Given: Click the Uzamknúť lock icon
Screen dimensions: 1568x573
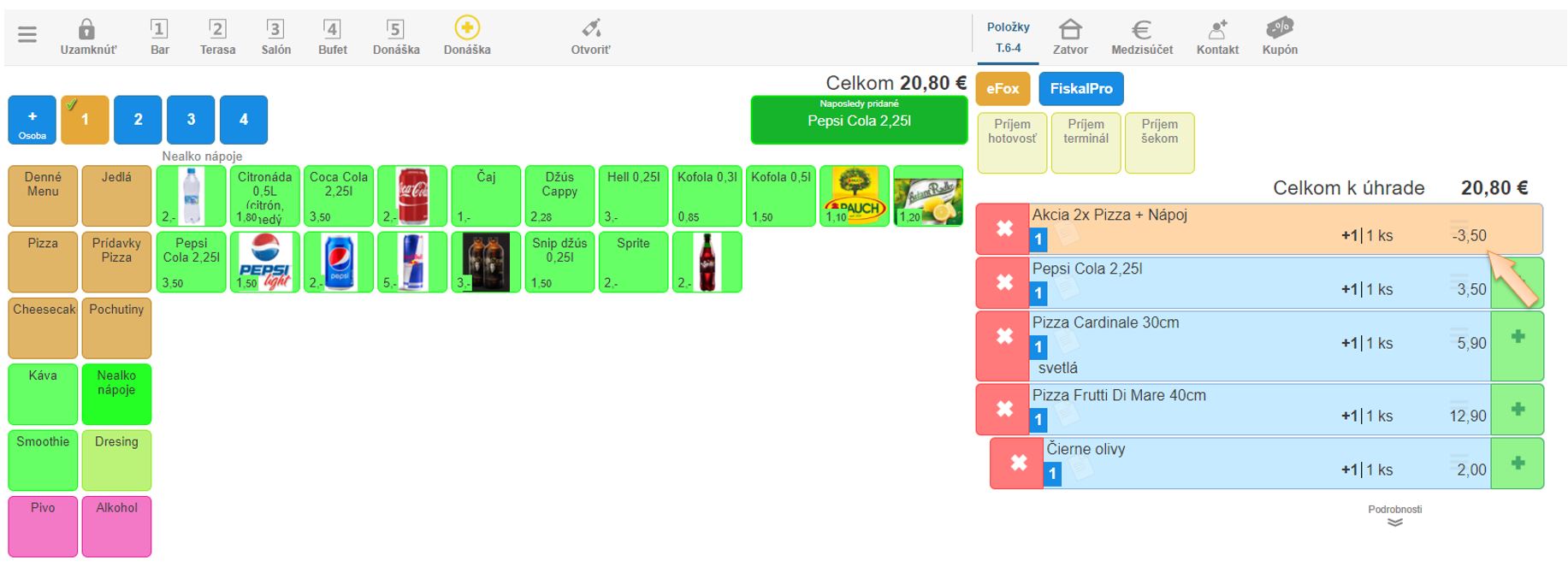Looking at the screenshot, I should pos(87,31).
